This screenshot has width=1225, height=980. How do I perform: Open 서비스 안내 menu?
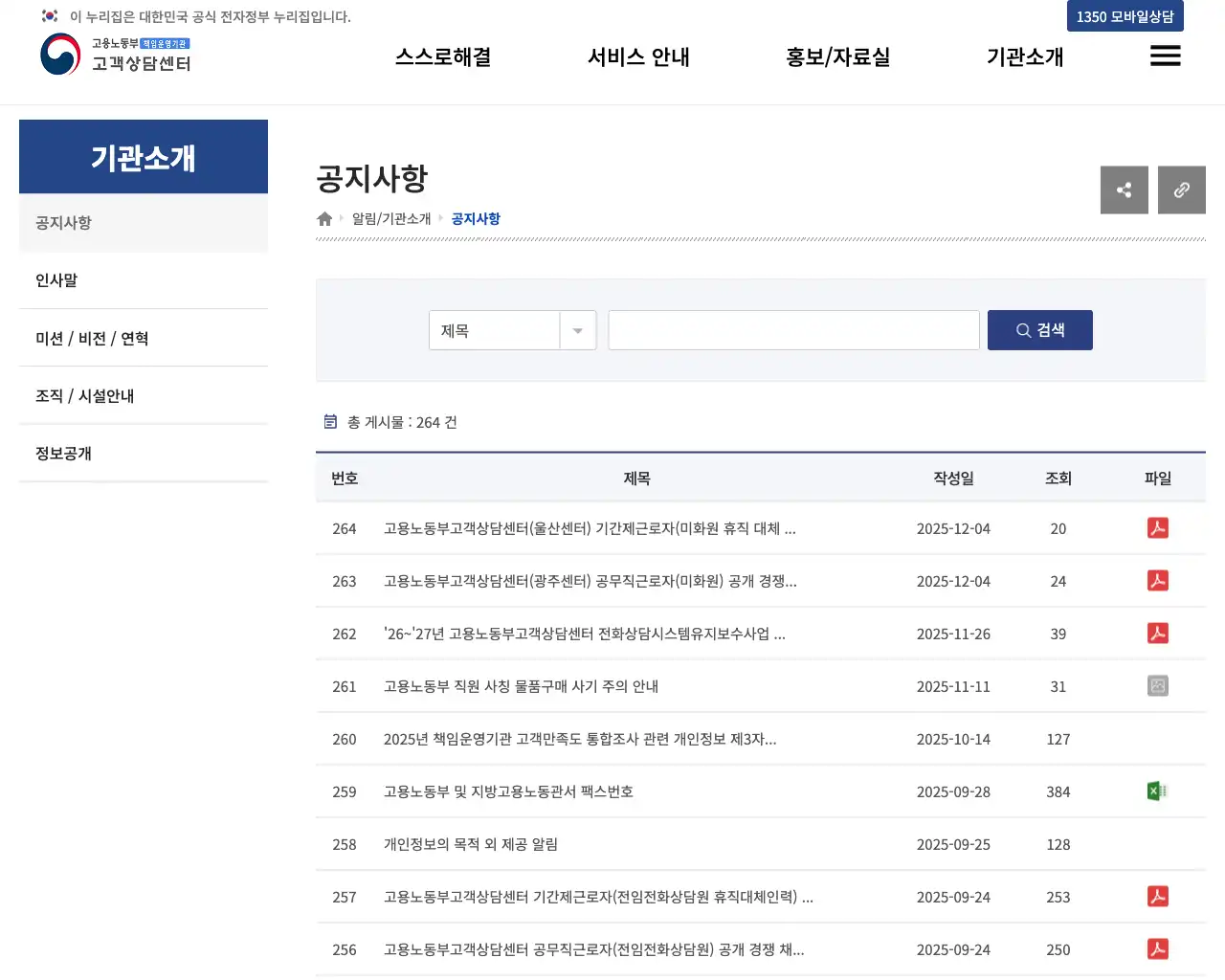[x=637, y=56]
